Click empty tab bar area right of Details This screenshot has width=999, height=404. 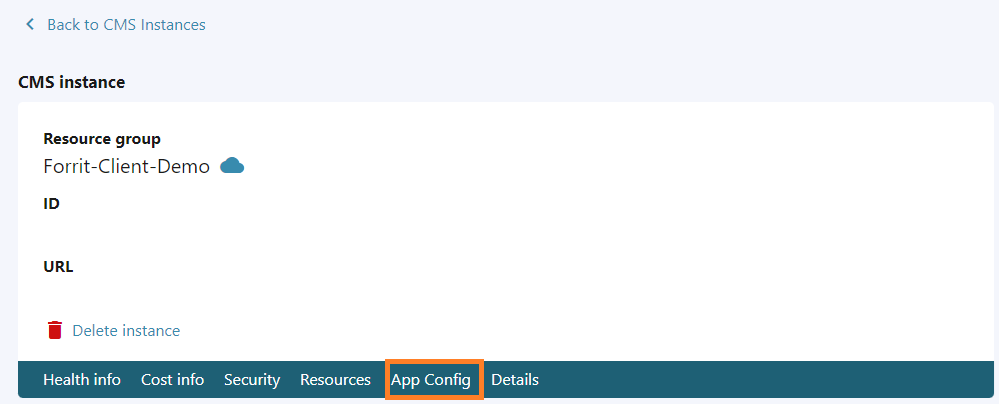[760, 380]
